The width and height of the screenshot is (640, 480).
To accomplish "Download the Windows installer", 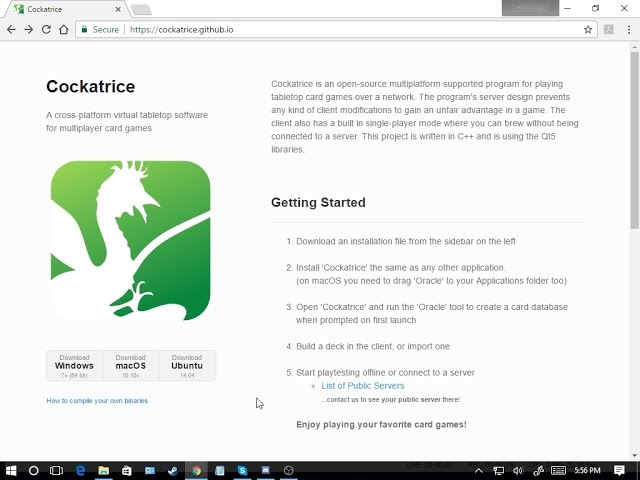I will click(x=74, y=366).
